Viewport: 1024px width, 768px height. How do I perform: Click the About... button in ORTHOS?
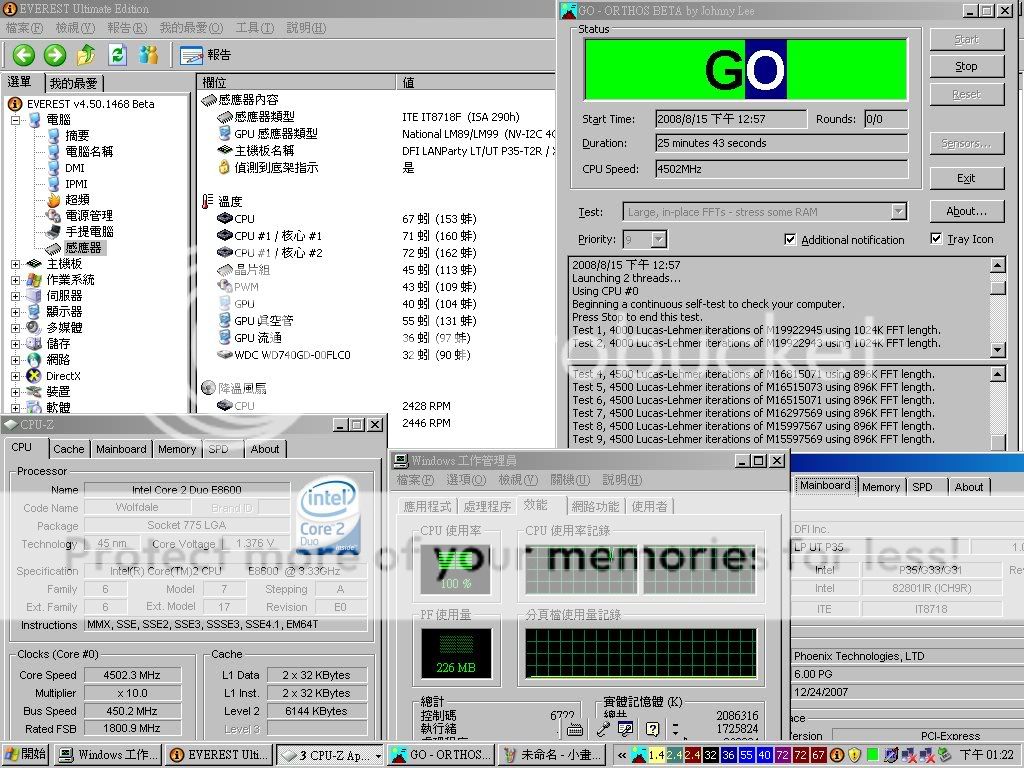966,211
